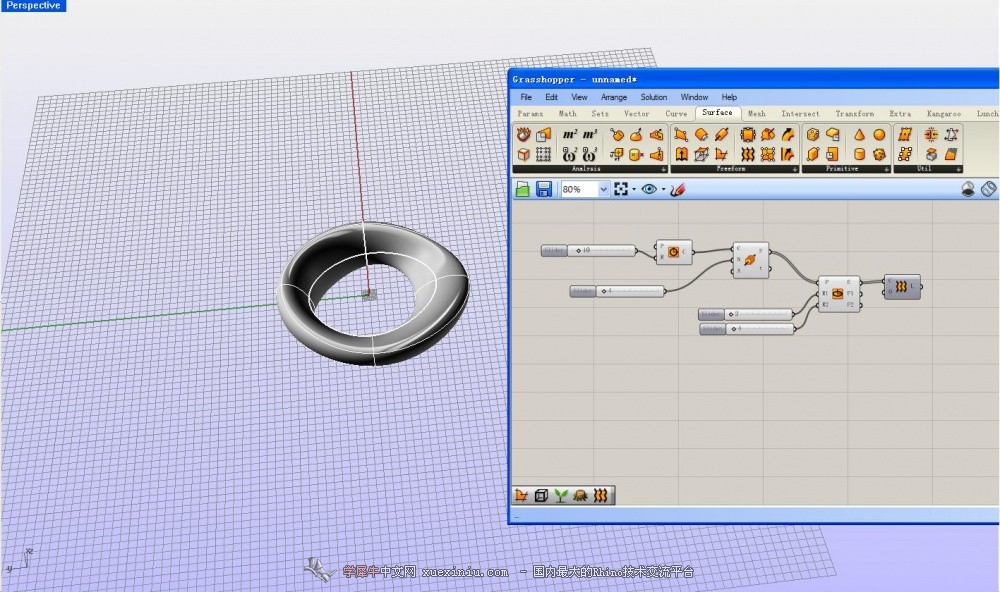Click the slider feeding the N input
1000x592 pixels.
click(x=617, y=292)
